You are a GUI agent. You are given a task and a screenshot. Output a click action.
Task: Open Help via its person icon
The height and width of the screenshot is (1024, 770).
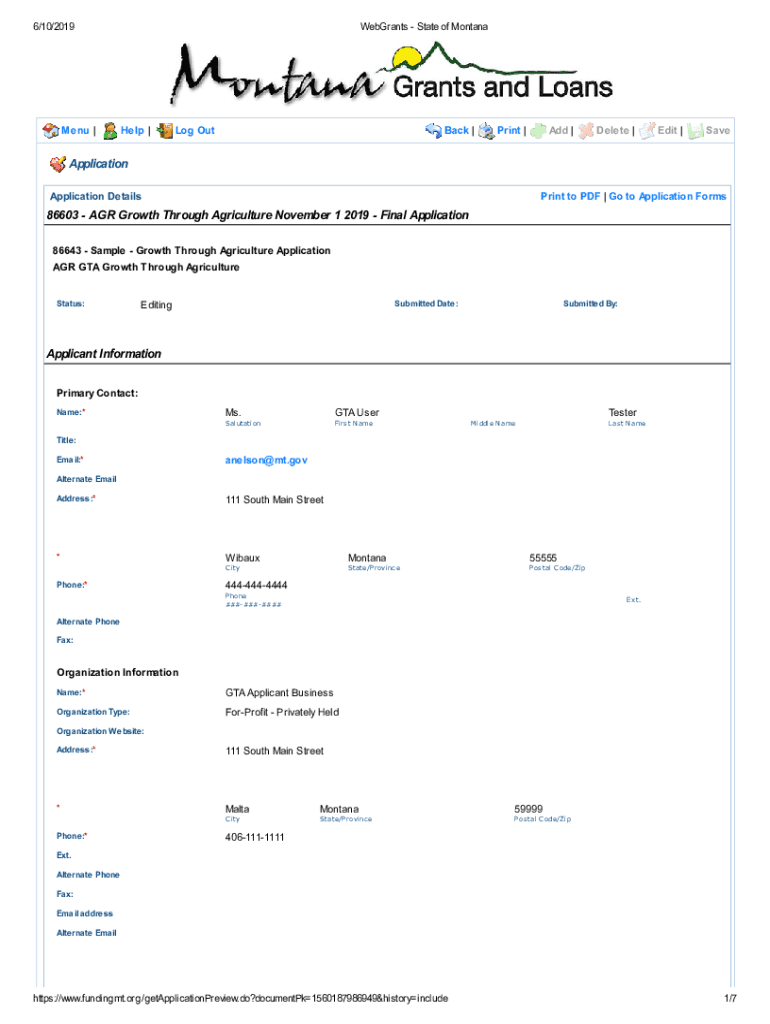(110, 131)
